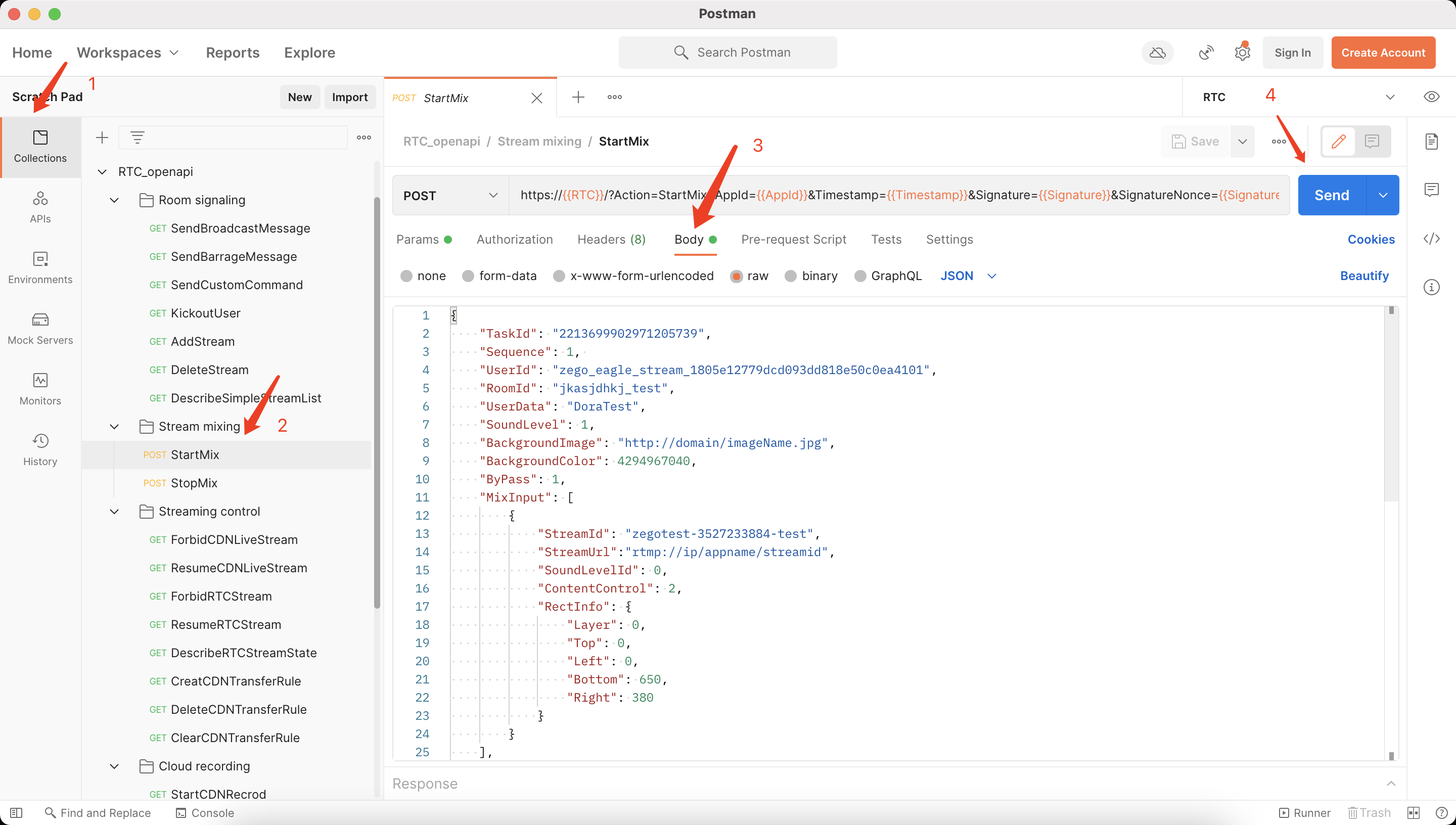Open the Mock Servers sidebar section

tap(40, 328)
